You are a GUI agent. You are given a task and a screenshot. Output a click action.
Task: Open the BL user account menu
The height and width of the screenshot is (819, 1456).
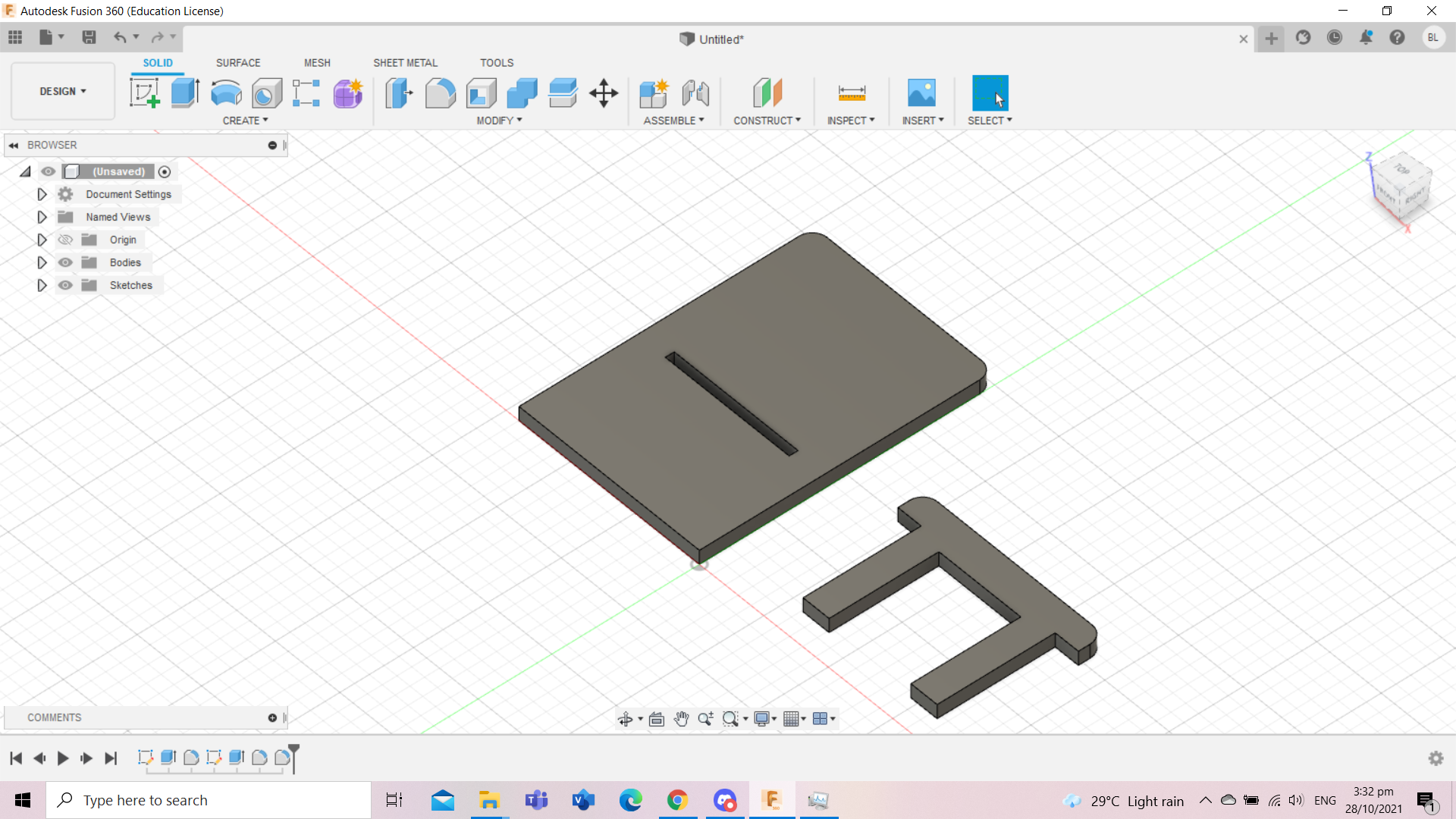(x=1432, y=37)
